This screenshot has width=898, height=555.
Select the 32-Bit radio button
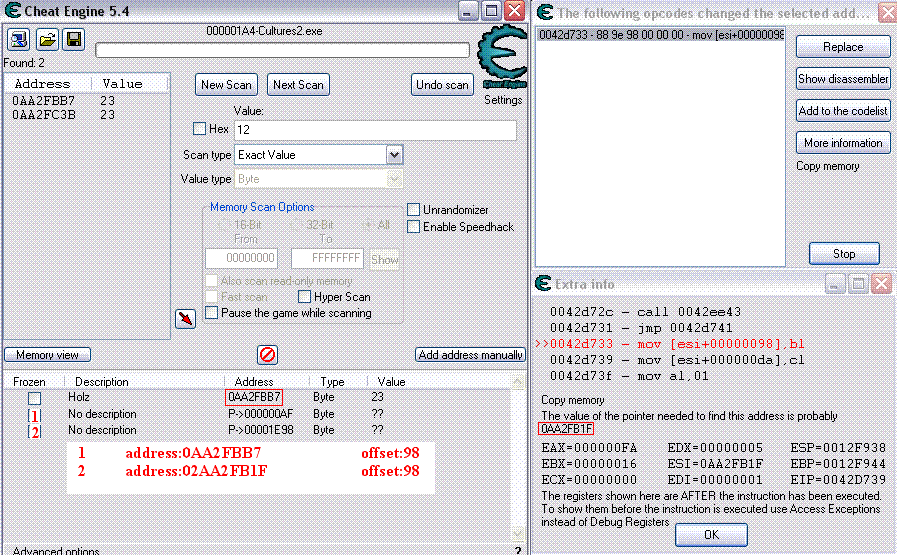(x=296, y=225)
